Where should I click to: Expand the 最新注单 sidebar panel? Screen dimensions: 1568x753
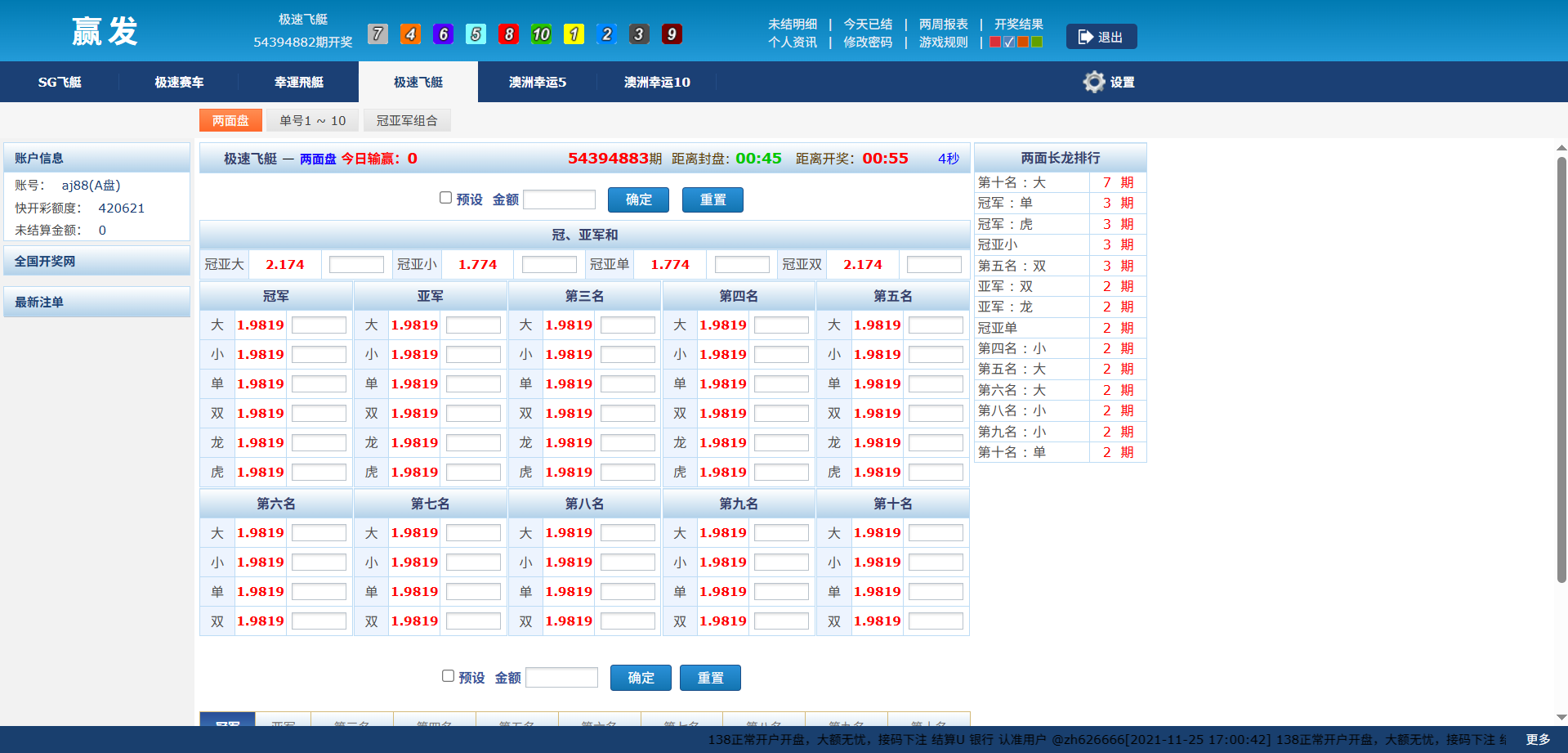96,302
